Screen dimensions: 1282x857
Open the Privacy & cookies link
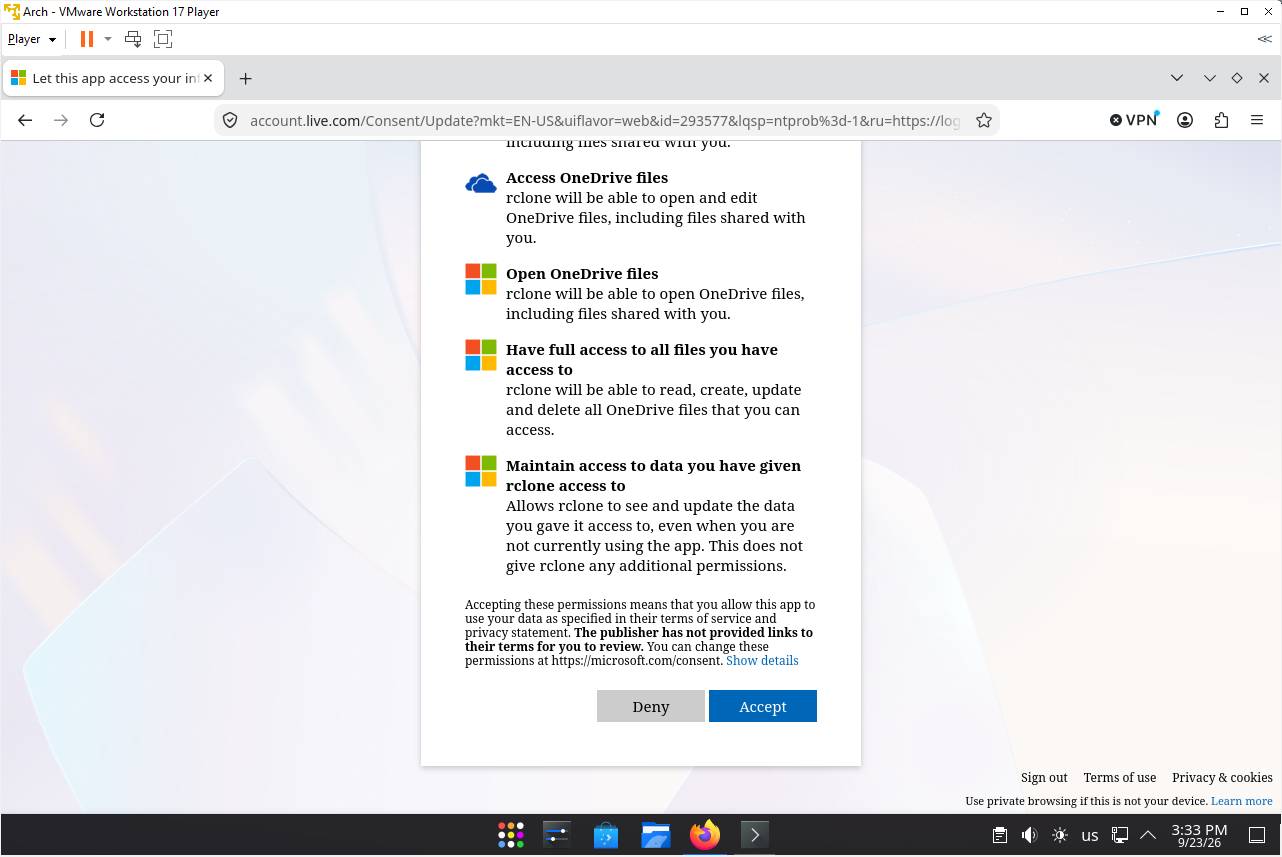pos(1222,778)
